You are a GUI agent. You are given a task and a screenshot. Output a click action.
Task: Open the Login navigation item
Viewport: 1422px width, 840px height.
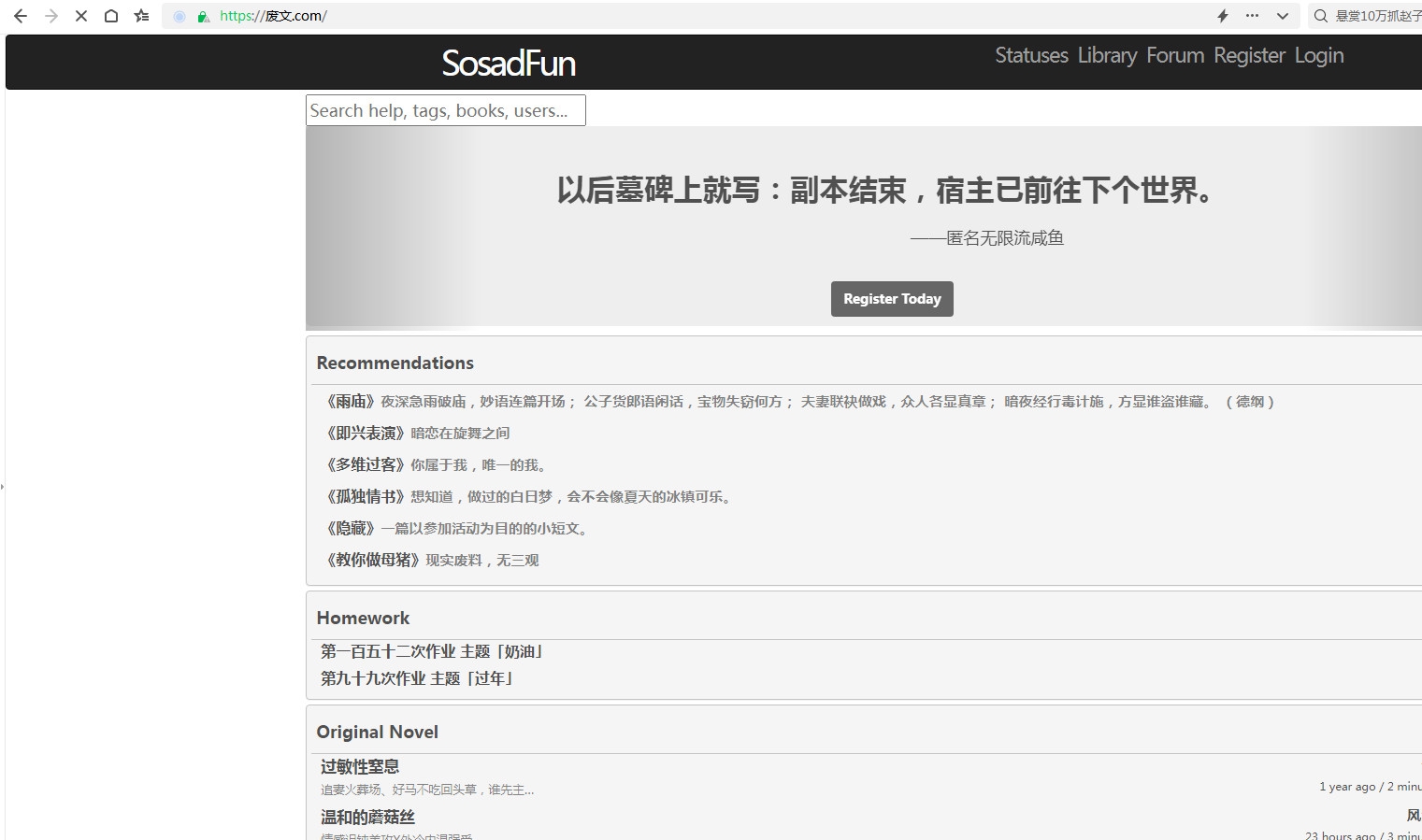1319,55
